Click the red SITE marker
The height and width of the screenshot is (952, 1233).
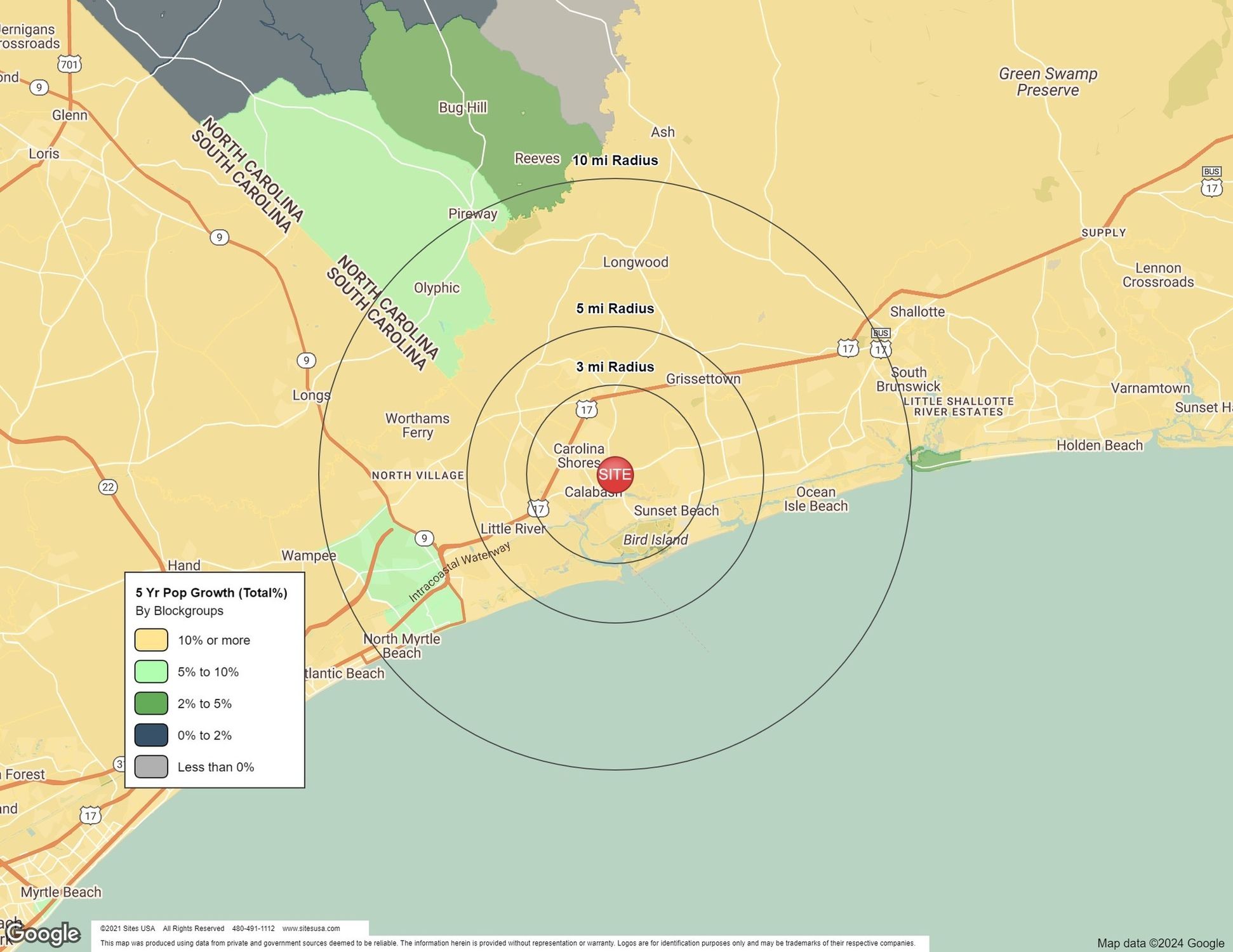pyautogui.click(x=615, y=474)
